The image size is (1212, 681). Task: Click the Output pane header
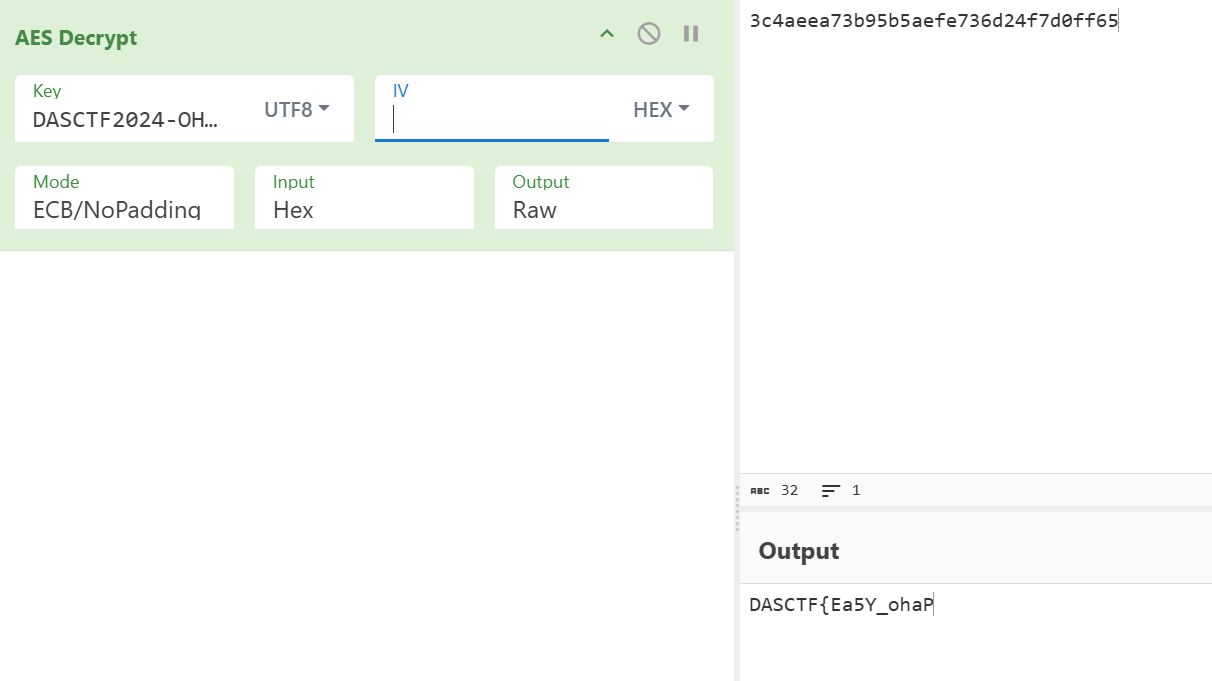pos(799,551)
